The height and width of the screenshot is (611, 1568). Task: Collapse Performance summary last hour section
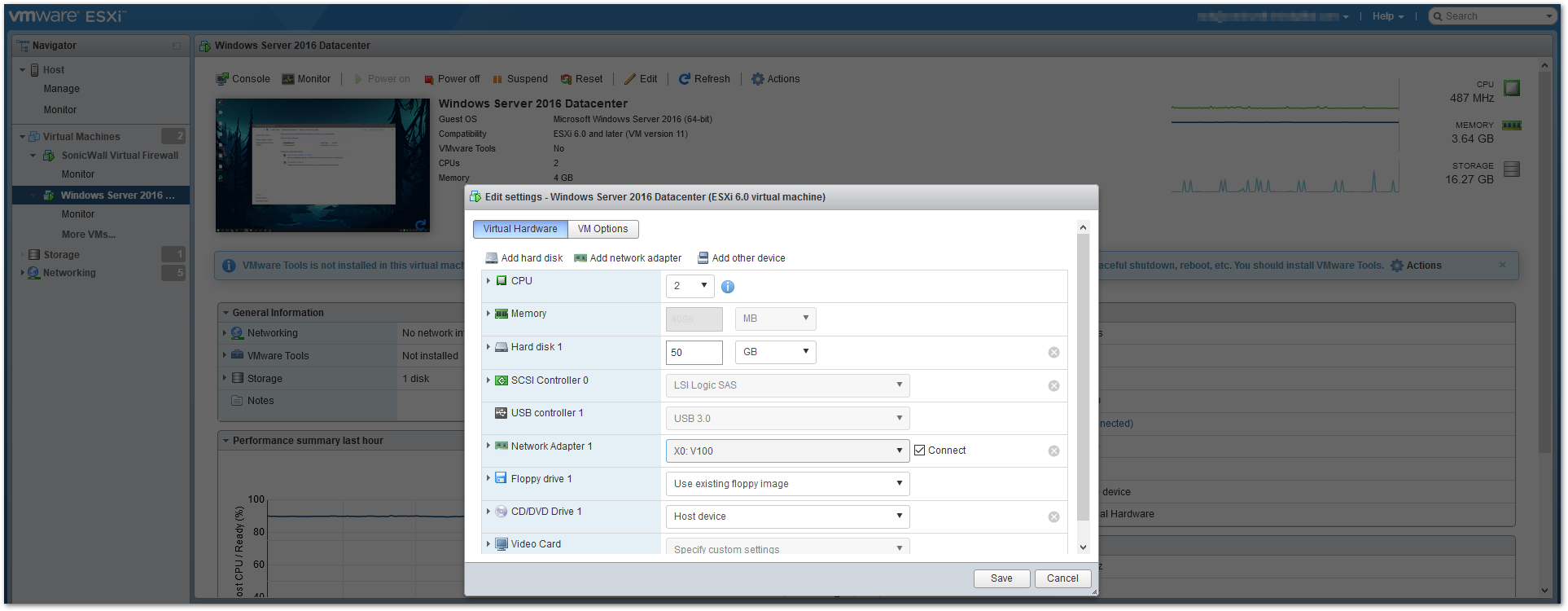click(225, 441)
